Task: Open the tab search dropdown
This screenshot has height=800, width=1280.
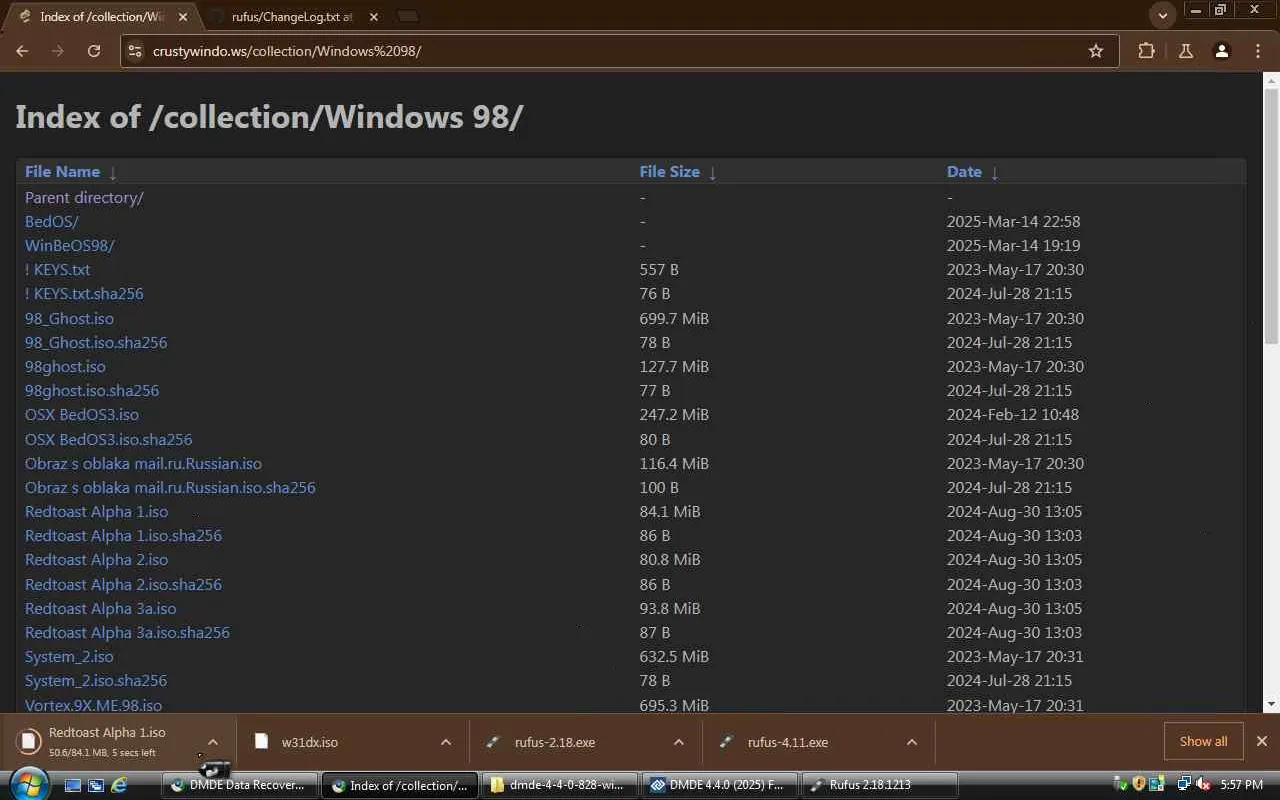Action: (x=1162, y=15)
